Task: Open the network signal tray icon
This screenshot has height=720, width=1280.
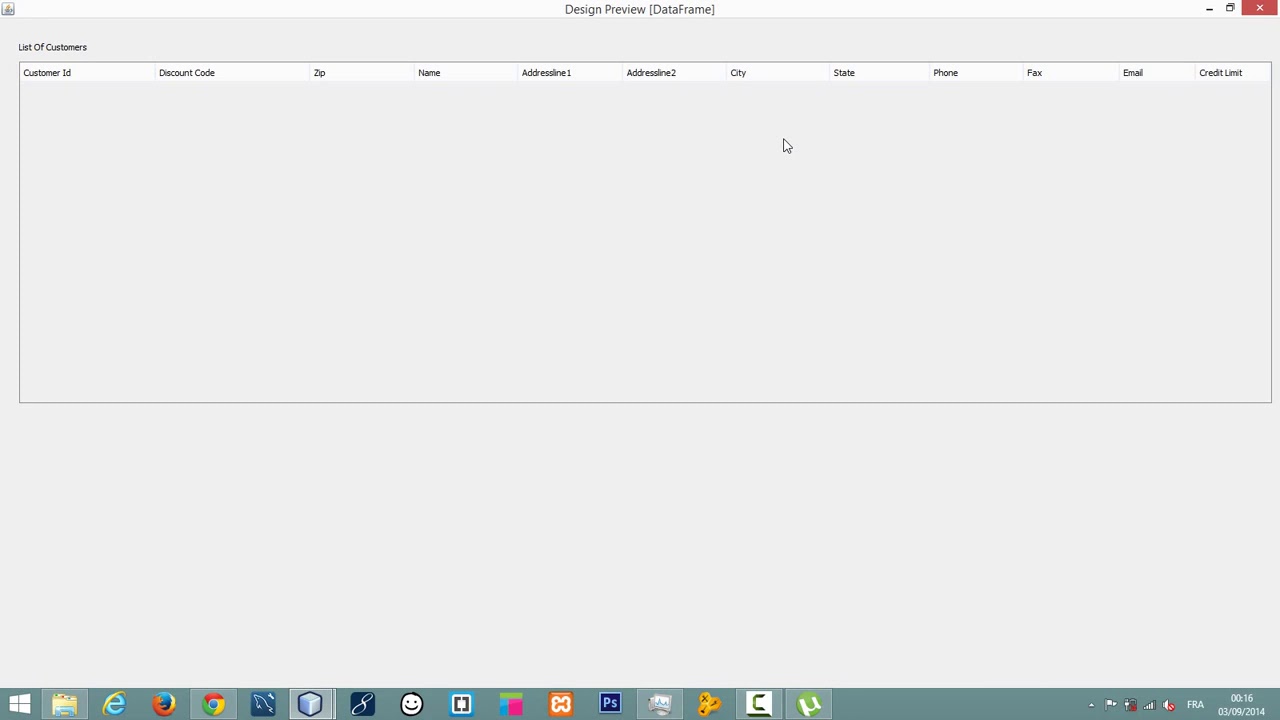Action: [x=1149, y=705]
